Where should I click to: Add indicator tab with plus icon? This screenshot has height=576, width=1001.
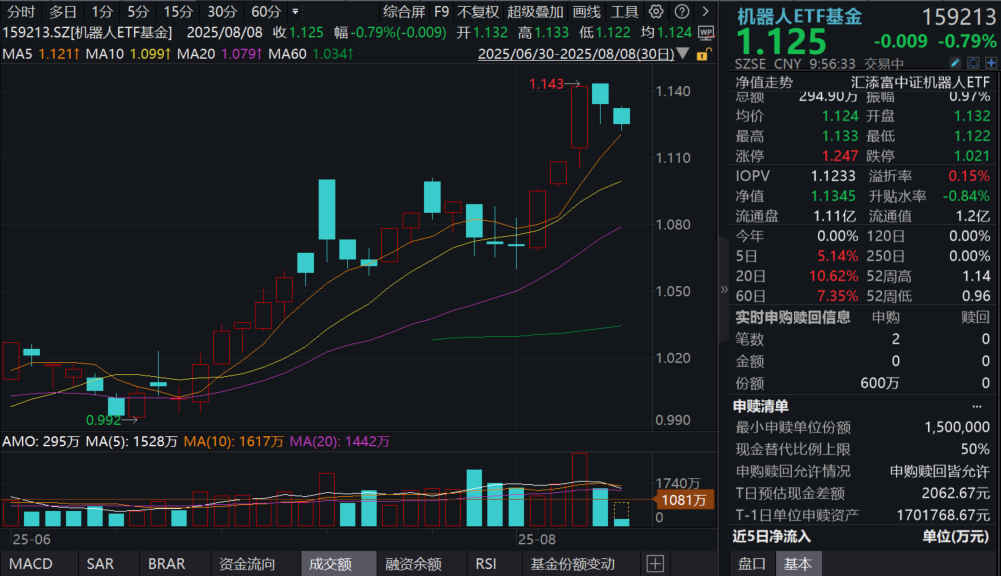tap(656, 564)
